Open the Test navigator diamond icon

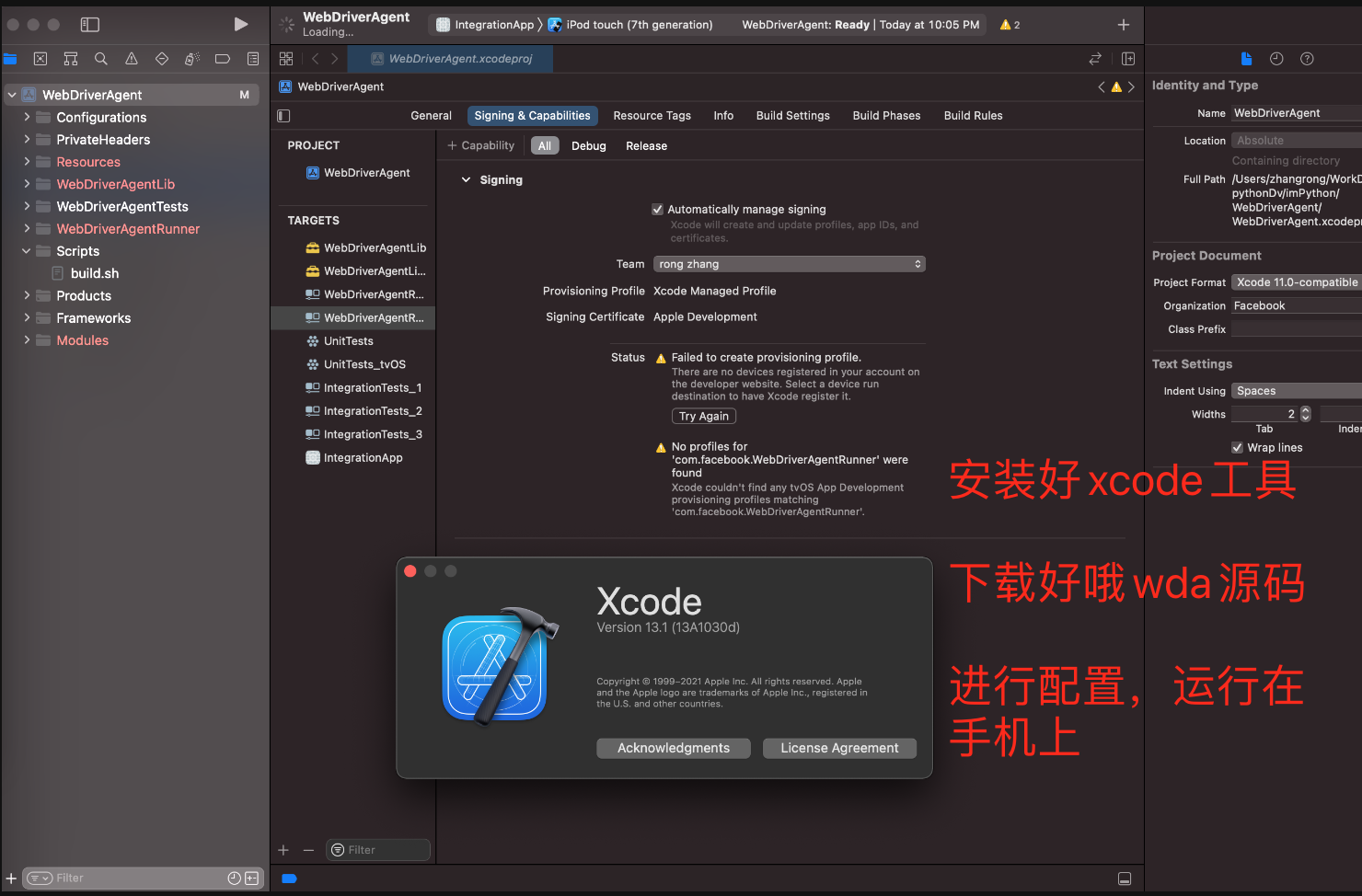(x=162, y=59)
